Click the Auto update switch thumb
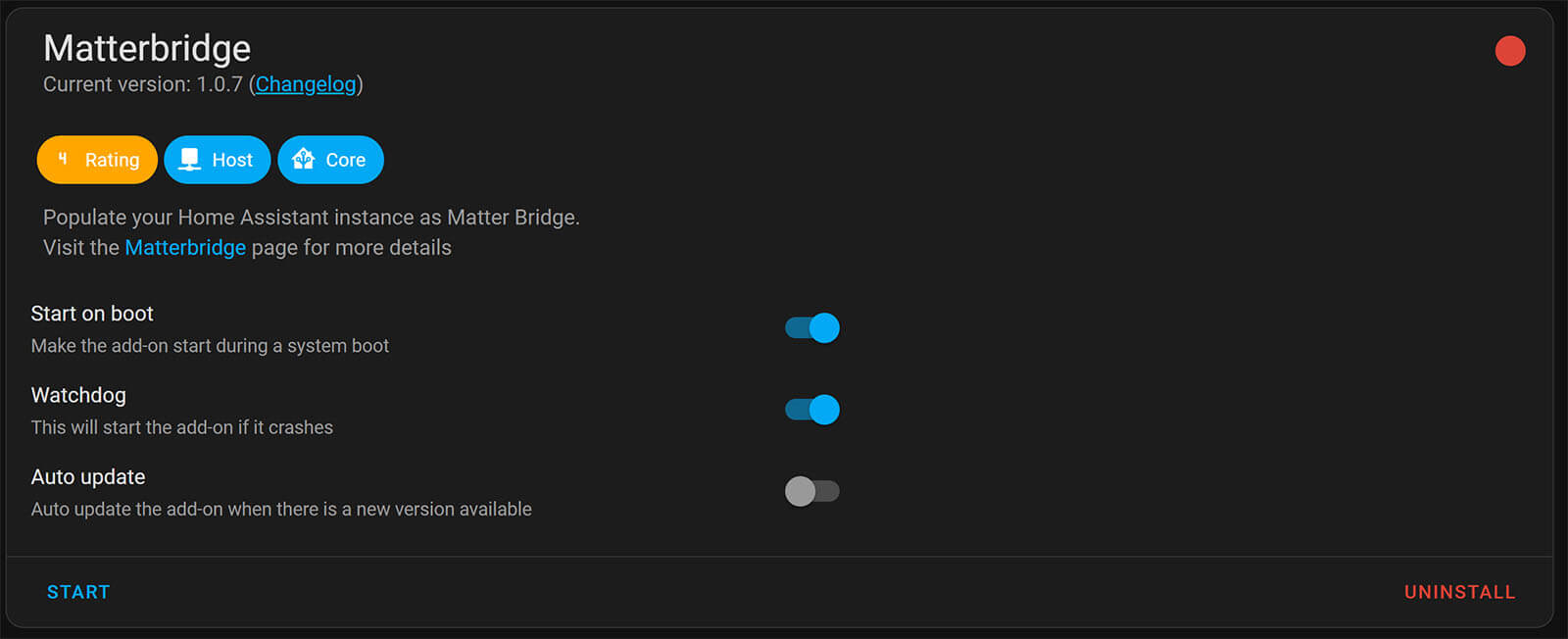Screen dimensions: 1568x639 [799, 490]
